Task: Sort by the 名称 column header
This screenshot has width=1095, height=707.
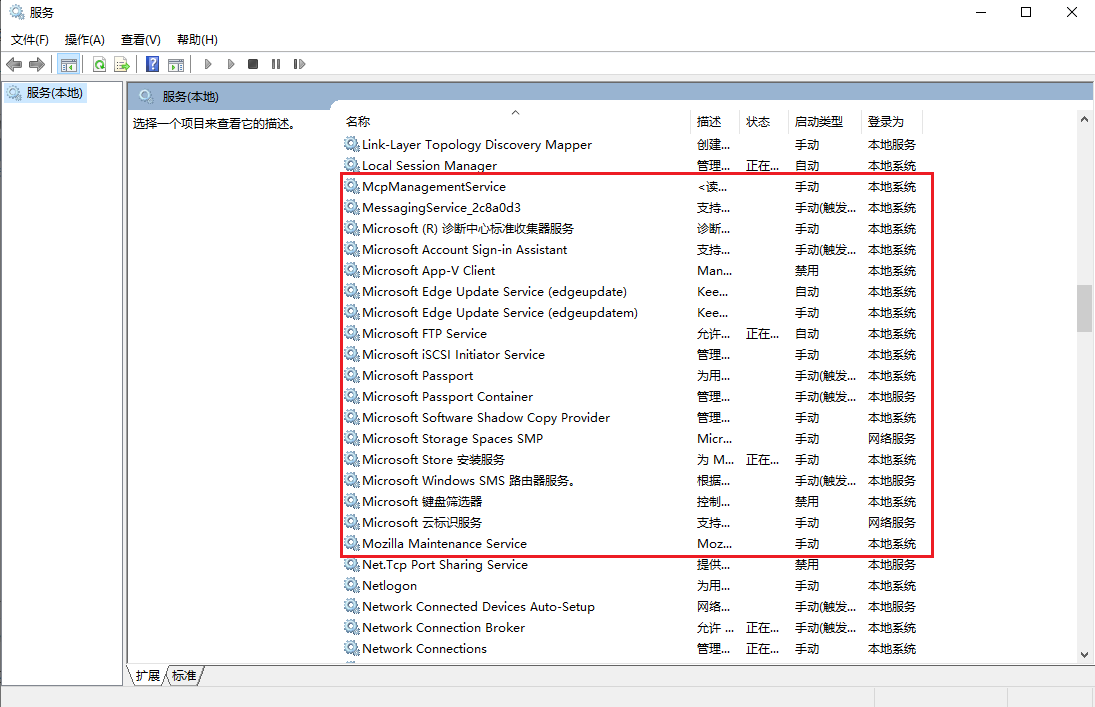Action: click(358, 122)
